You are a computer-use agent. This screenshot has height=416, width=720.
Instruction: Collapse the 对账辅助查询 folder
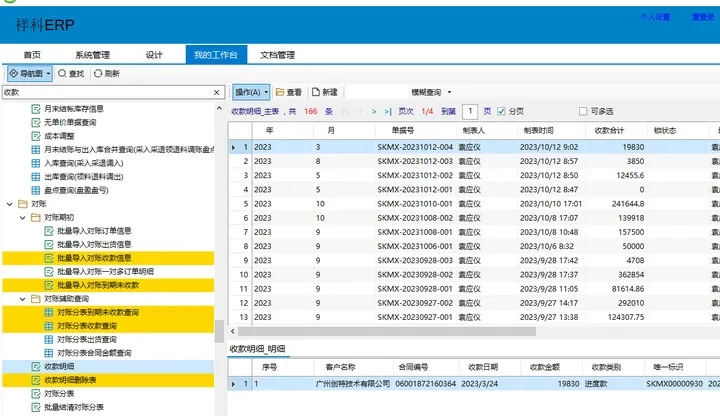coord(23,299)
